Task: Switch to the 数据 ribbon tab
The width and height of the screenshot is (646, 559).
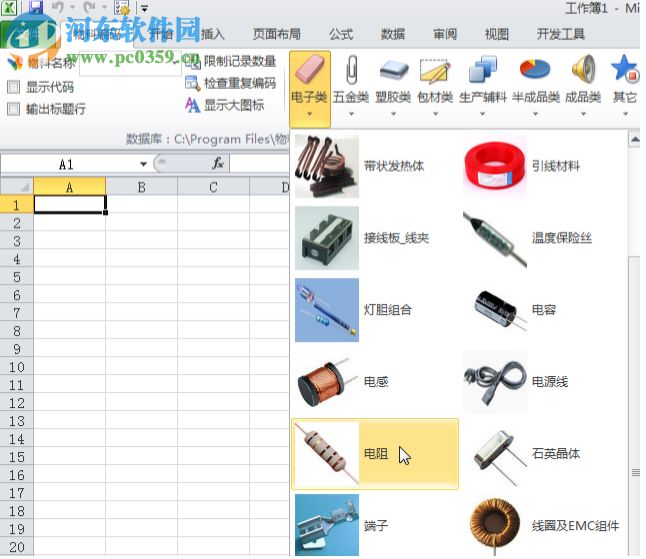Action: coord(393,34)
